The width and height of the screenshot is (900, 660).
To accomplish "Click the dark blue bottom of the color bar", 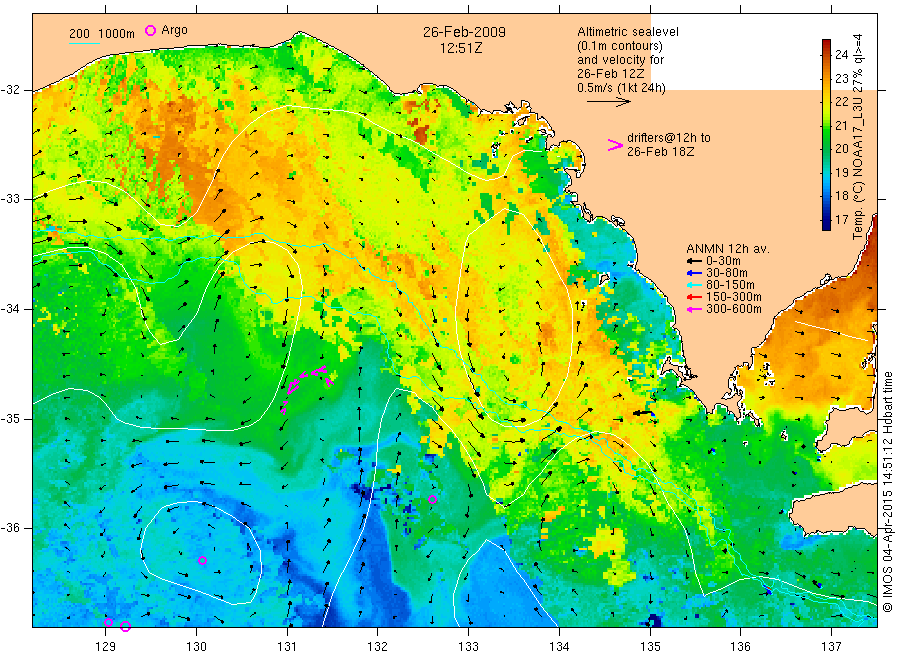I will 826,226.
